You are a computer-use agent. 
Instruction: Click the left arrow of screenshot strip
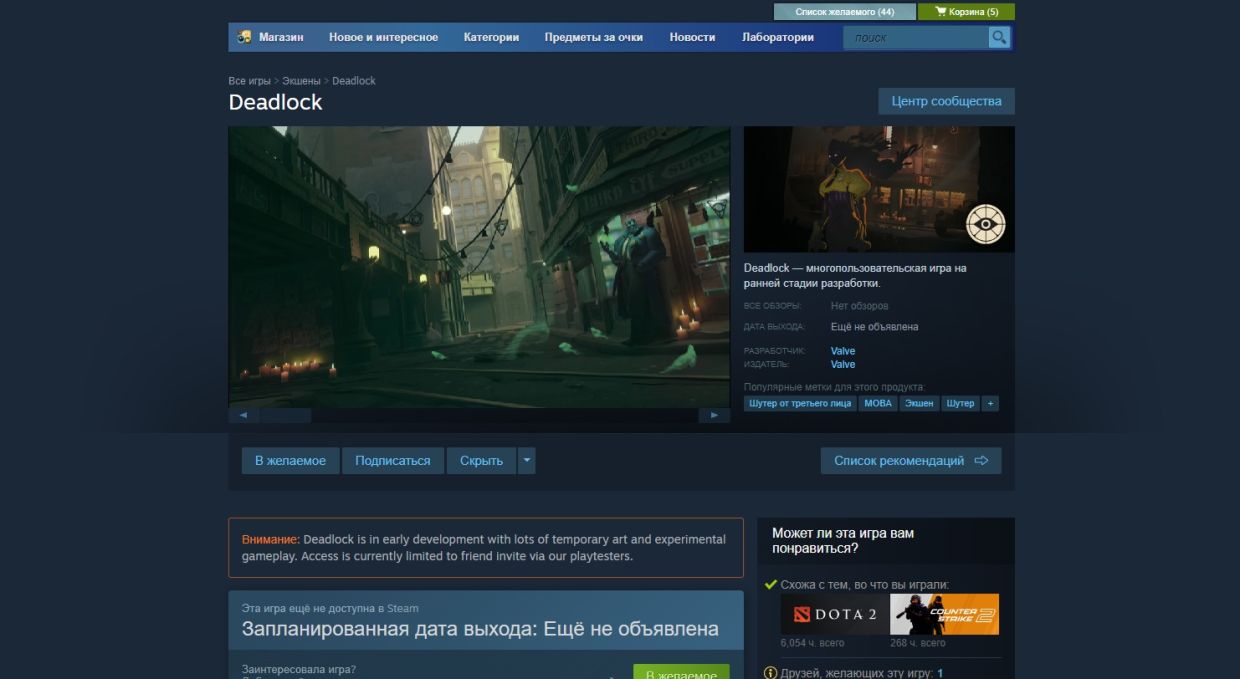click(x=243, y=415)
